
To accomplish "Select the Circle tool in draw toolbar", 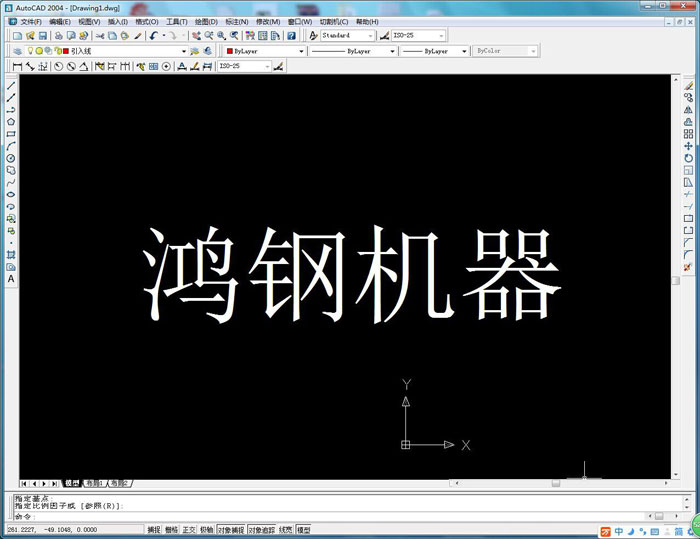I will (11, 158).
